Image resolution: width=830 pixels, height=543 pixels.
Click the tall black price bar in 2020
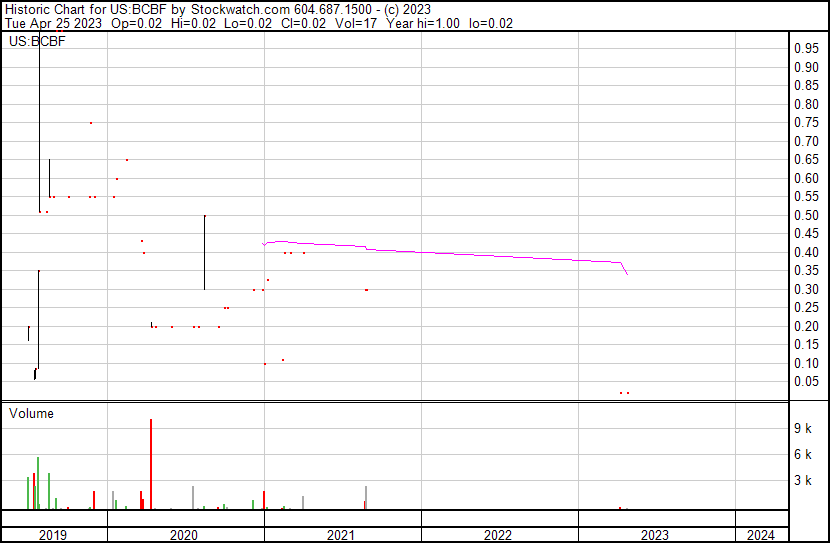[x=205, y=252]
